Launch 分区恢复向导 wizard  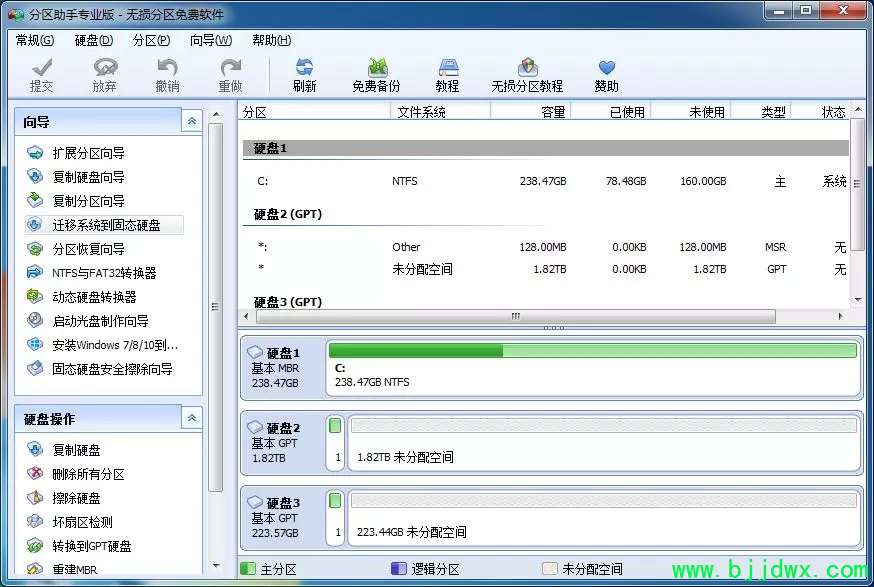76,249
